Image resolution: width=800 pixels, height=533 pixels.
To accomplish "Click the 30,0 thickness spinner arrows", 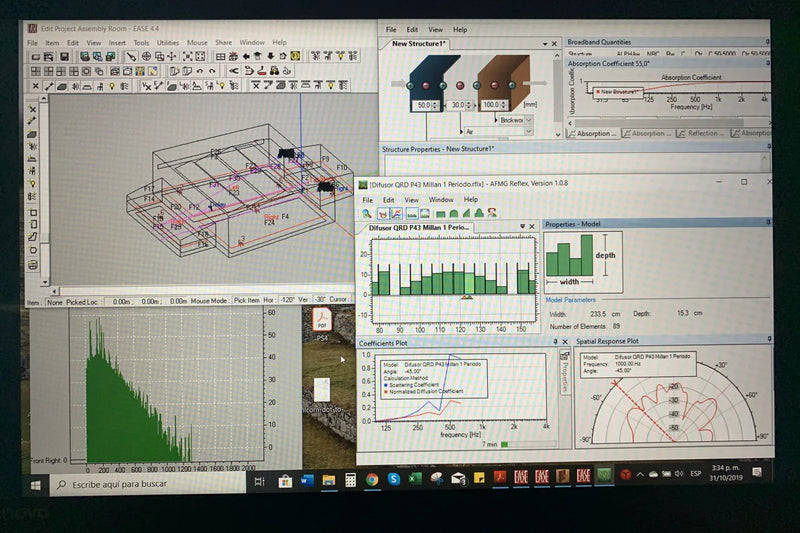I will point(468,105).
